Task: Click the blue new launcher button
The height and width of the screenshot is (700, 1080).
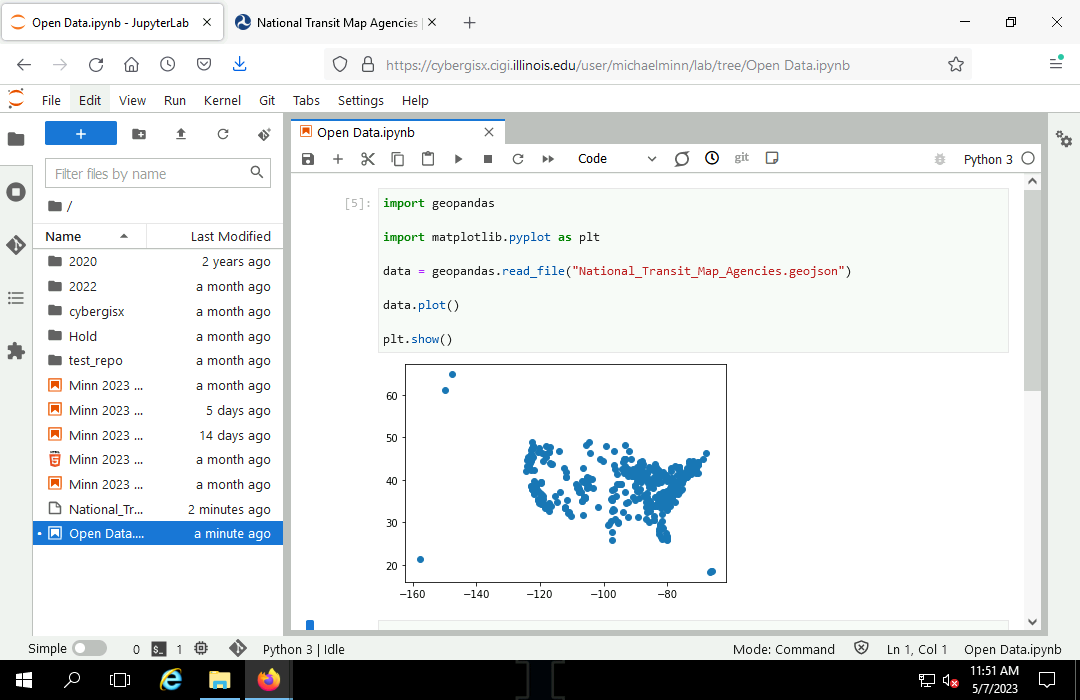Action: 81,134
